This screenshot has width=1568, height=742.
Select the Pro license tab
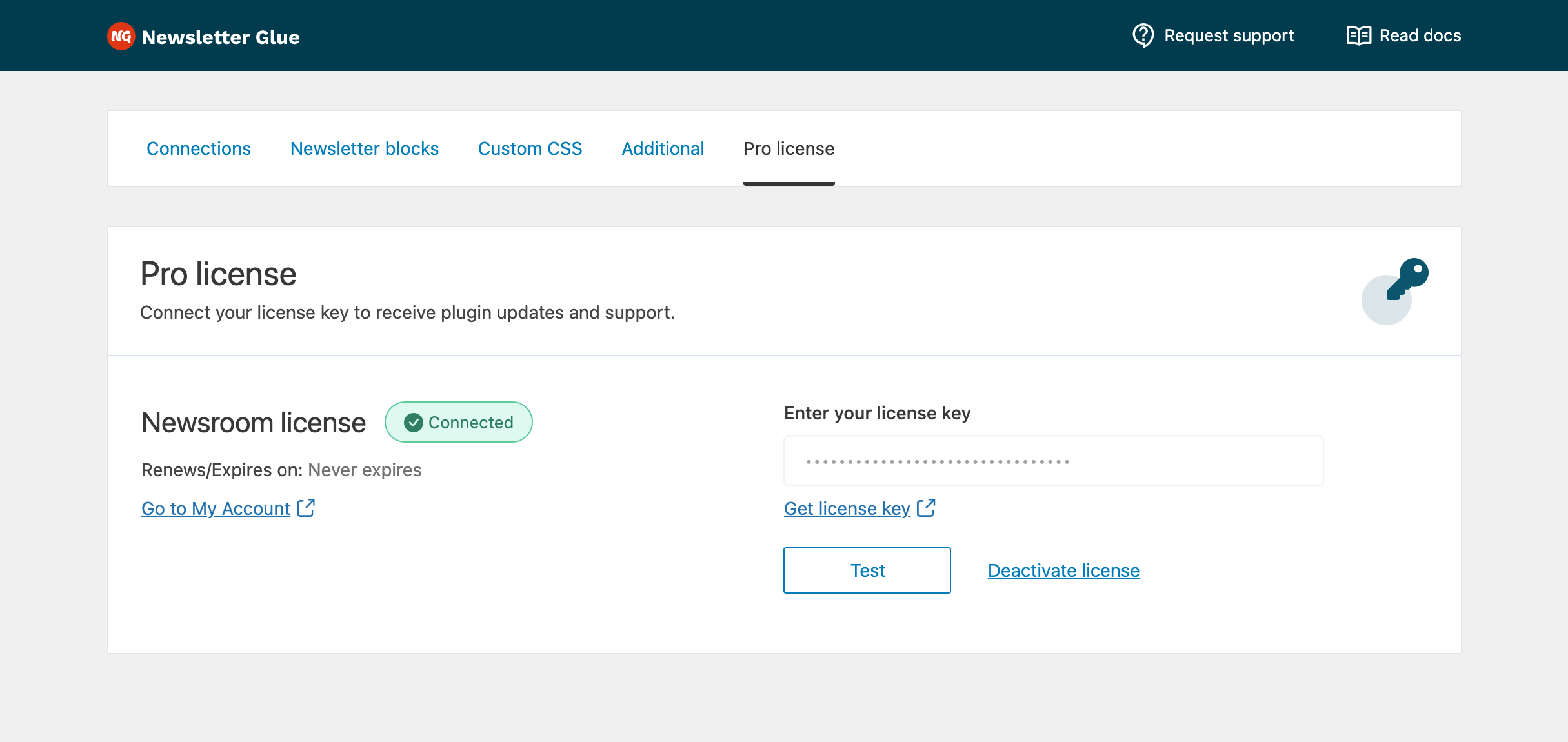coord(789,148)
